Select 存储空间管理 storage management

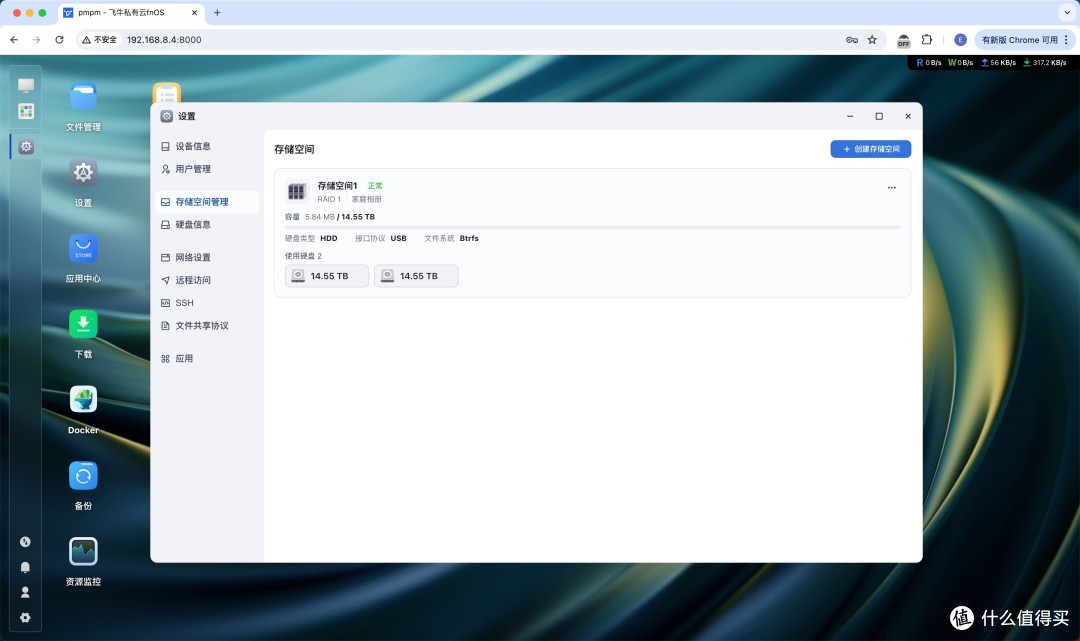point(207,202)
